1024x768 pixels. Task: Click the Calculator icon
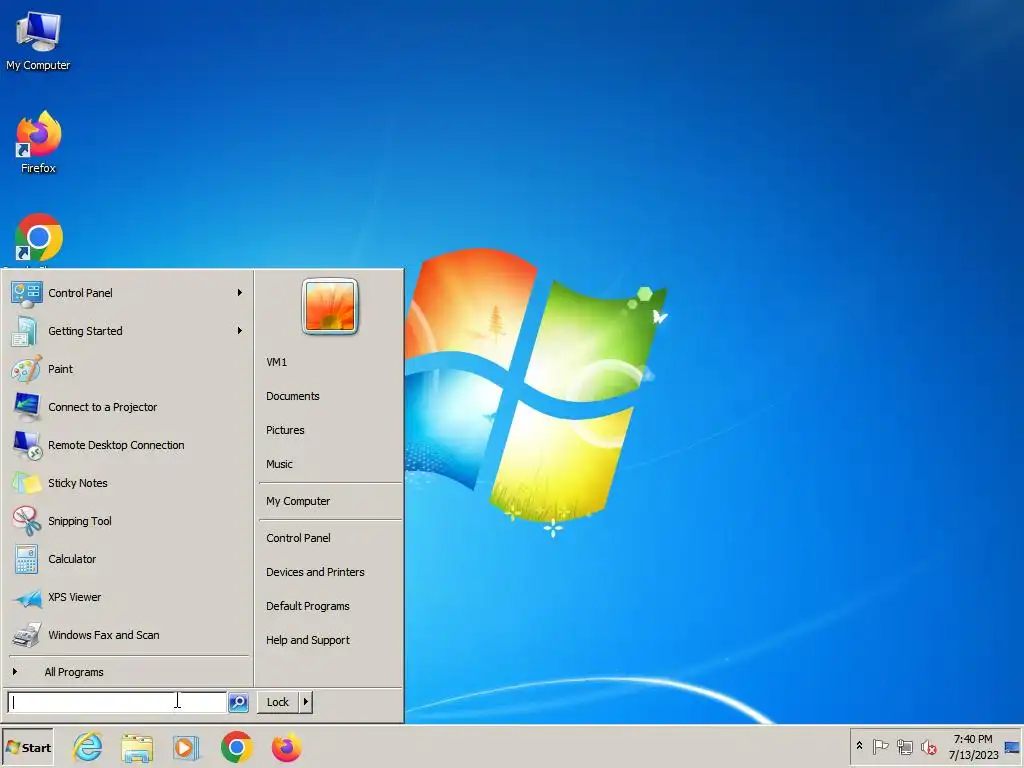pos(26,559)
